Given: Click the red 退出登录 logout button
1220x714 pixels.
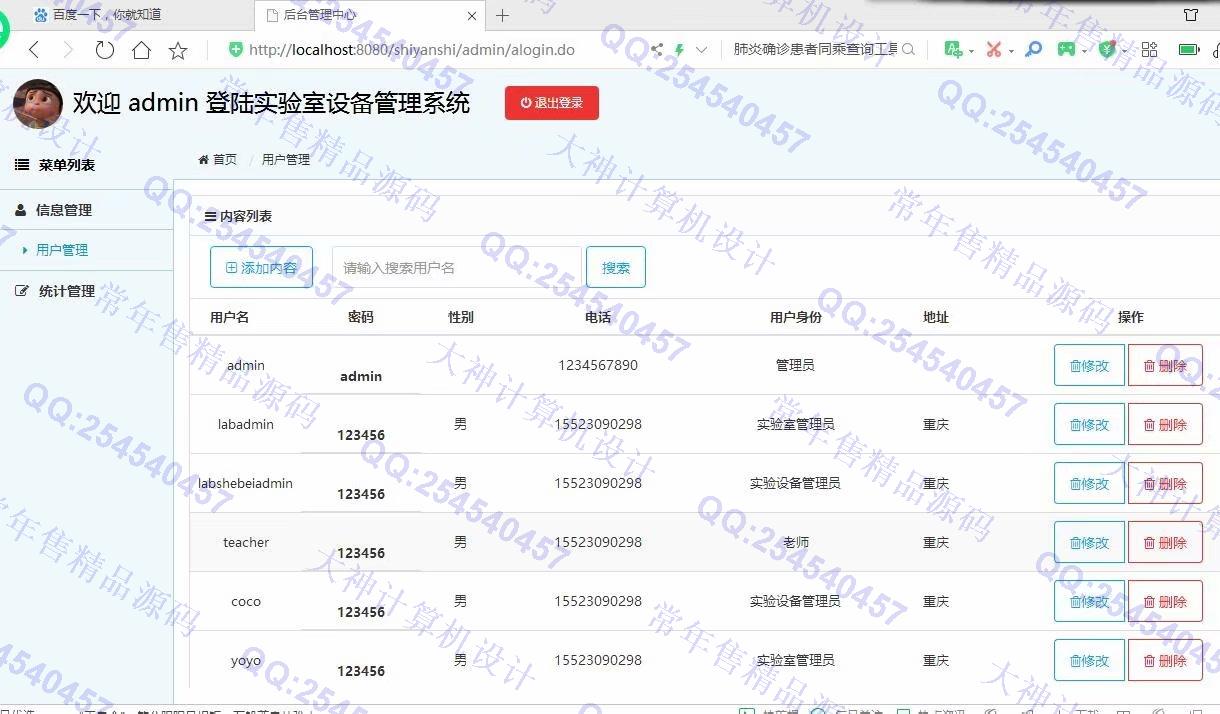Looking at the screenshot, I should 551,103.
